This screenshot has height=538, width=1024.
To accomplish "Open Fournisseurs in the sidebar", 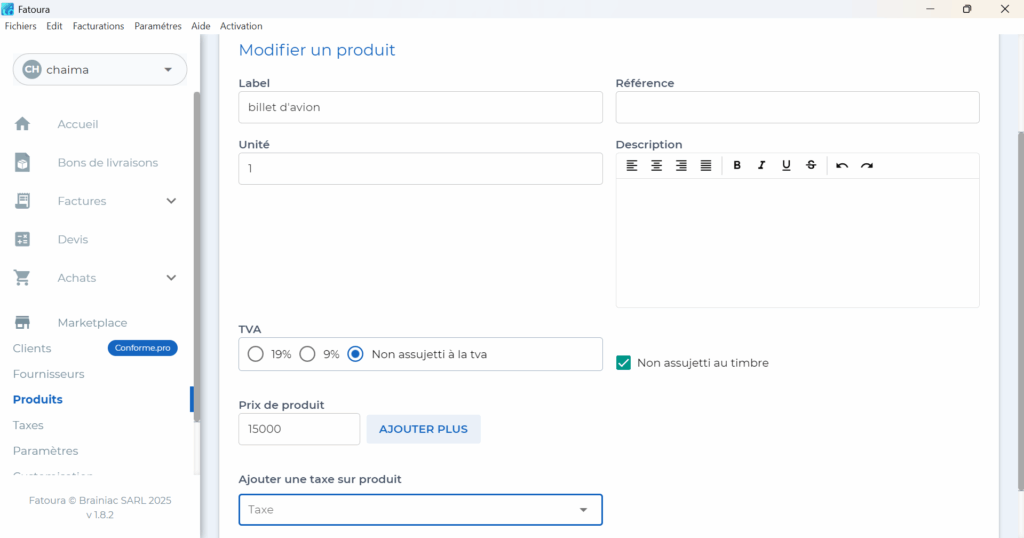I will tap(48, 374).
